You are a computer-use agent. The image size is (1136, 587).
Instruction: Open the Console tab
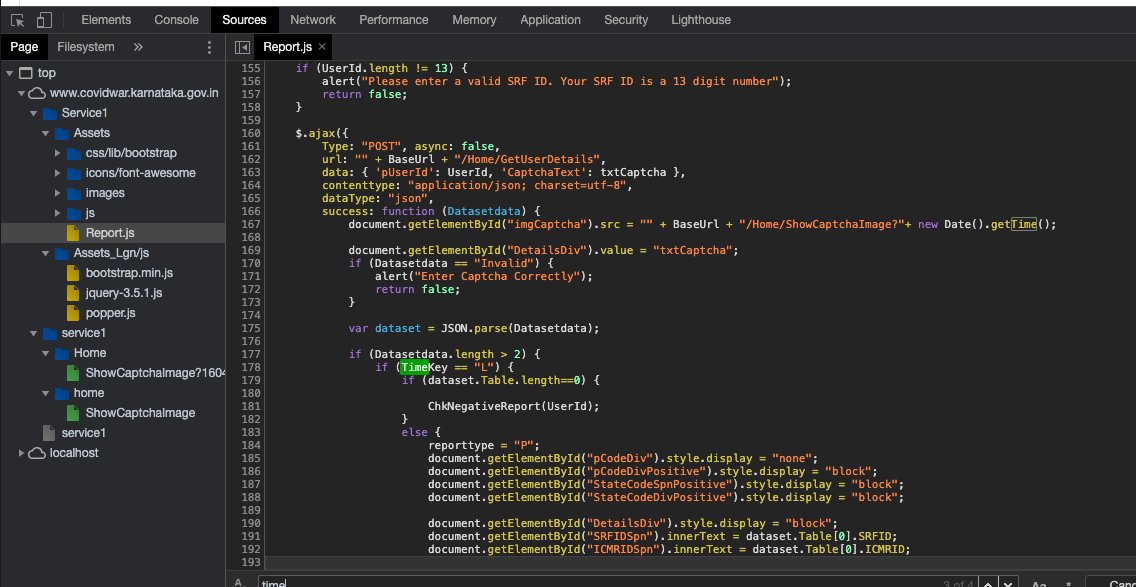click(x=176, y=20)
